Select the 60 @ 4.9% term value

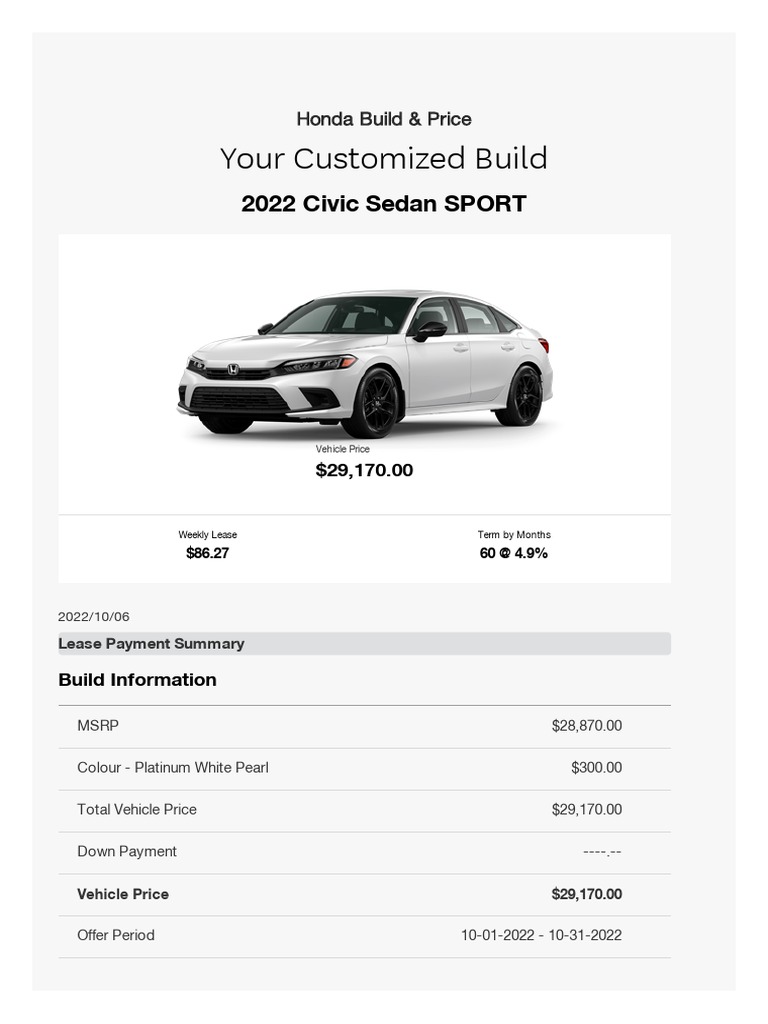tap(514, 553)
